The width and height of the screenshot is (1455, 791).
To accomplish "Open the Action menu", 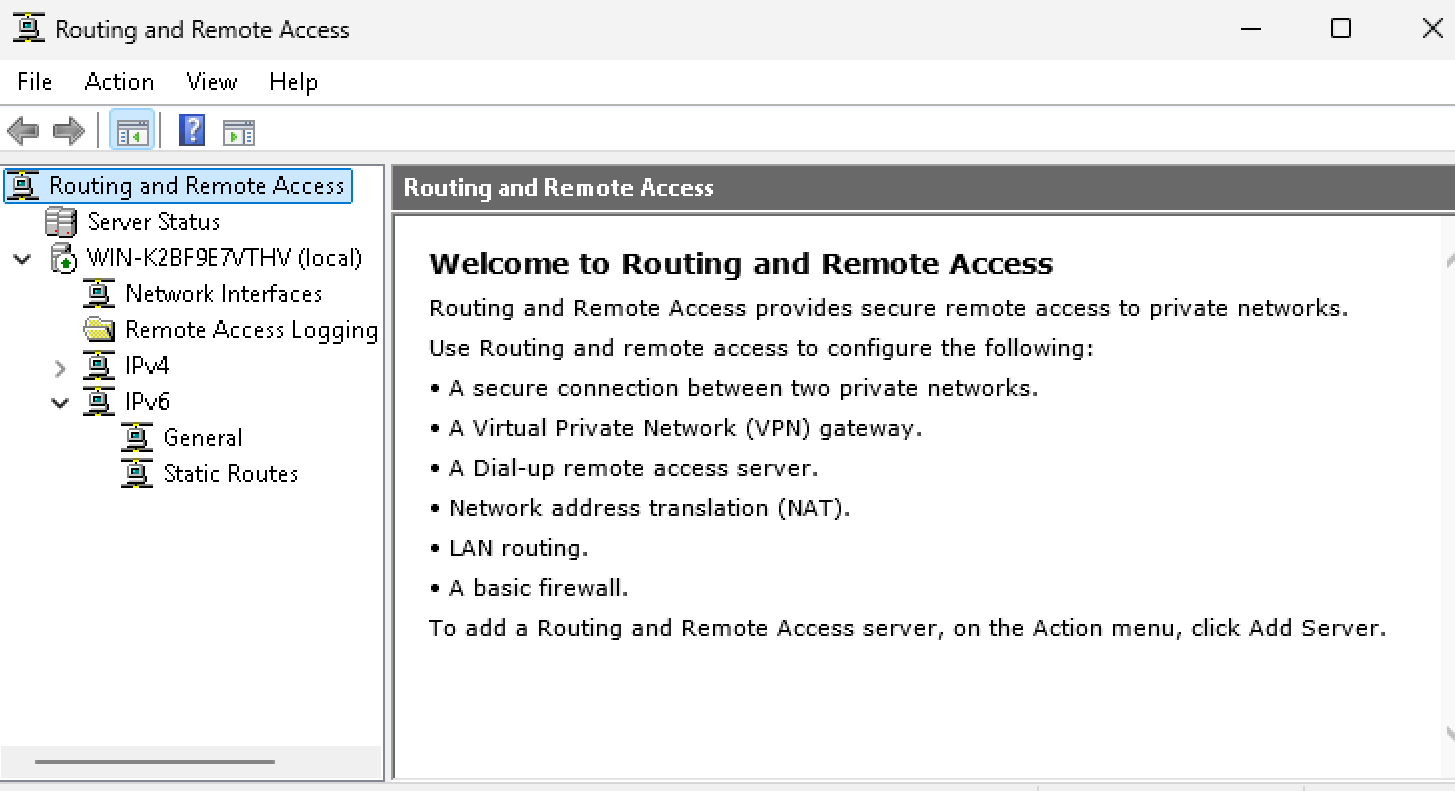I will point(119,82).
